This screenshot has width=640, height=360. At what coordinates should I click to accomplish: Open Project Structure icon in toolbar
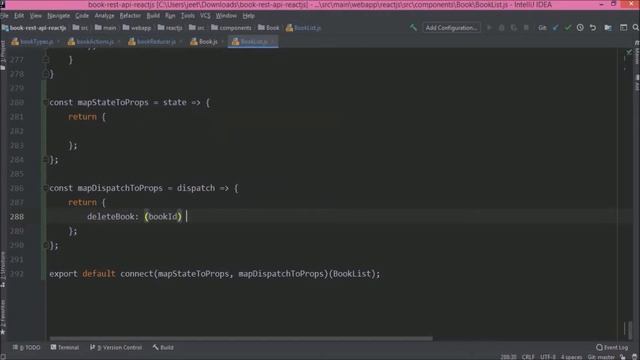608,28
